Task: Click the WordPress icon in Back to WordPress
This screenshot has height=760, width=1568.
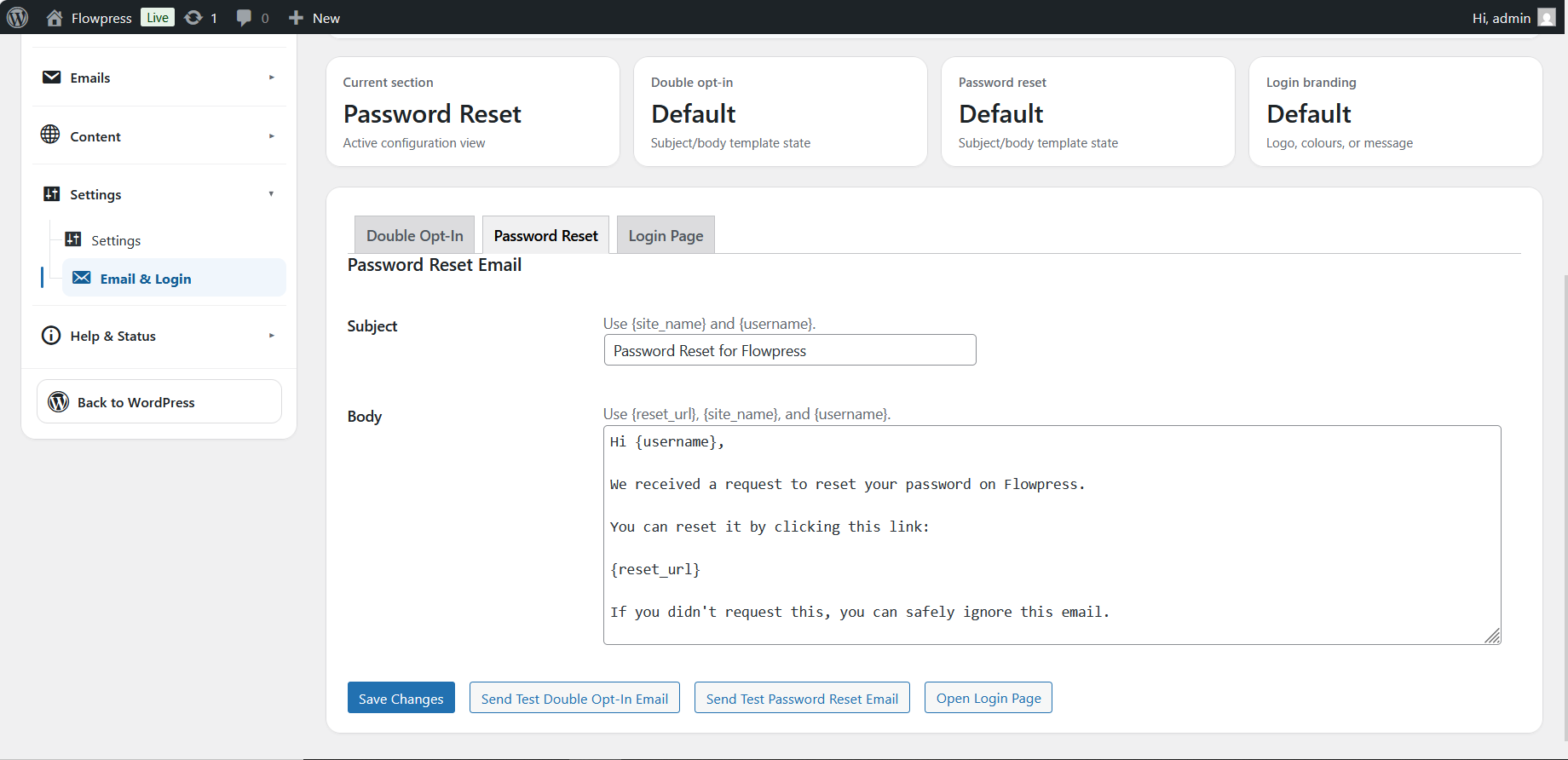Action: (x=58, y=401)
